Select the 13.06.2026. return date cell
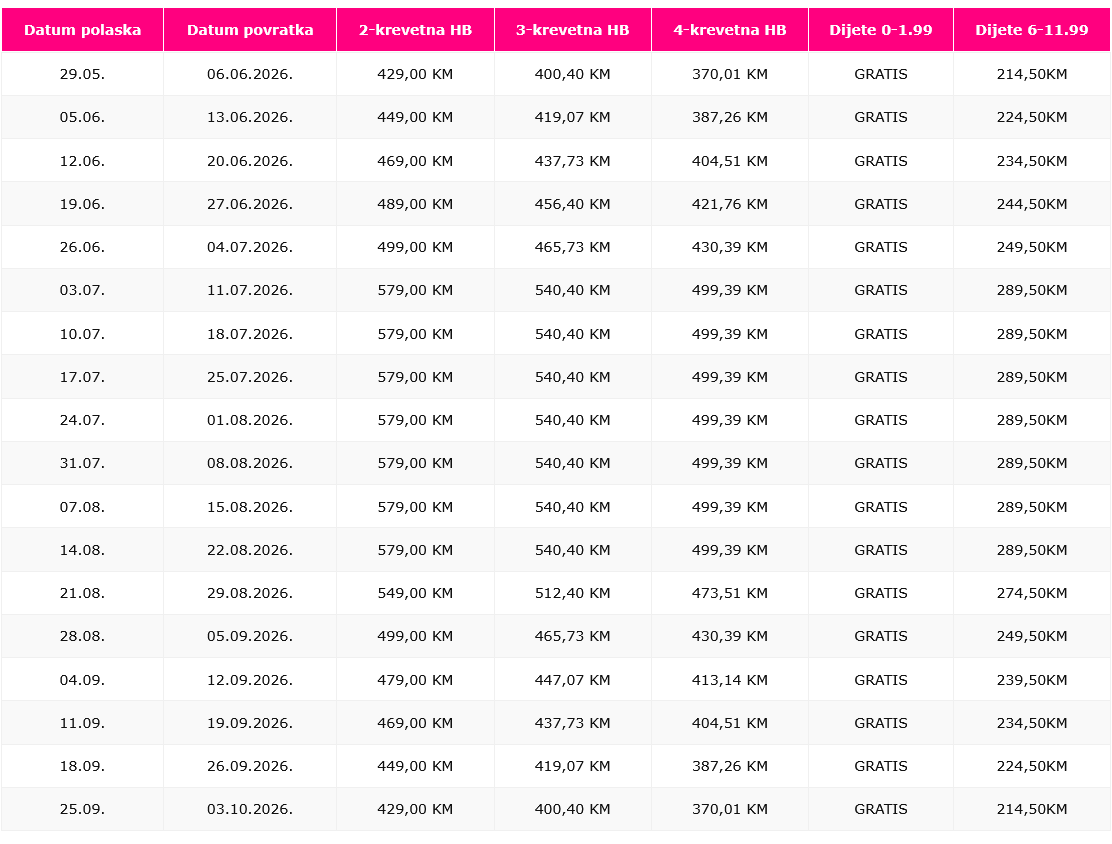 click(250, 117)
